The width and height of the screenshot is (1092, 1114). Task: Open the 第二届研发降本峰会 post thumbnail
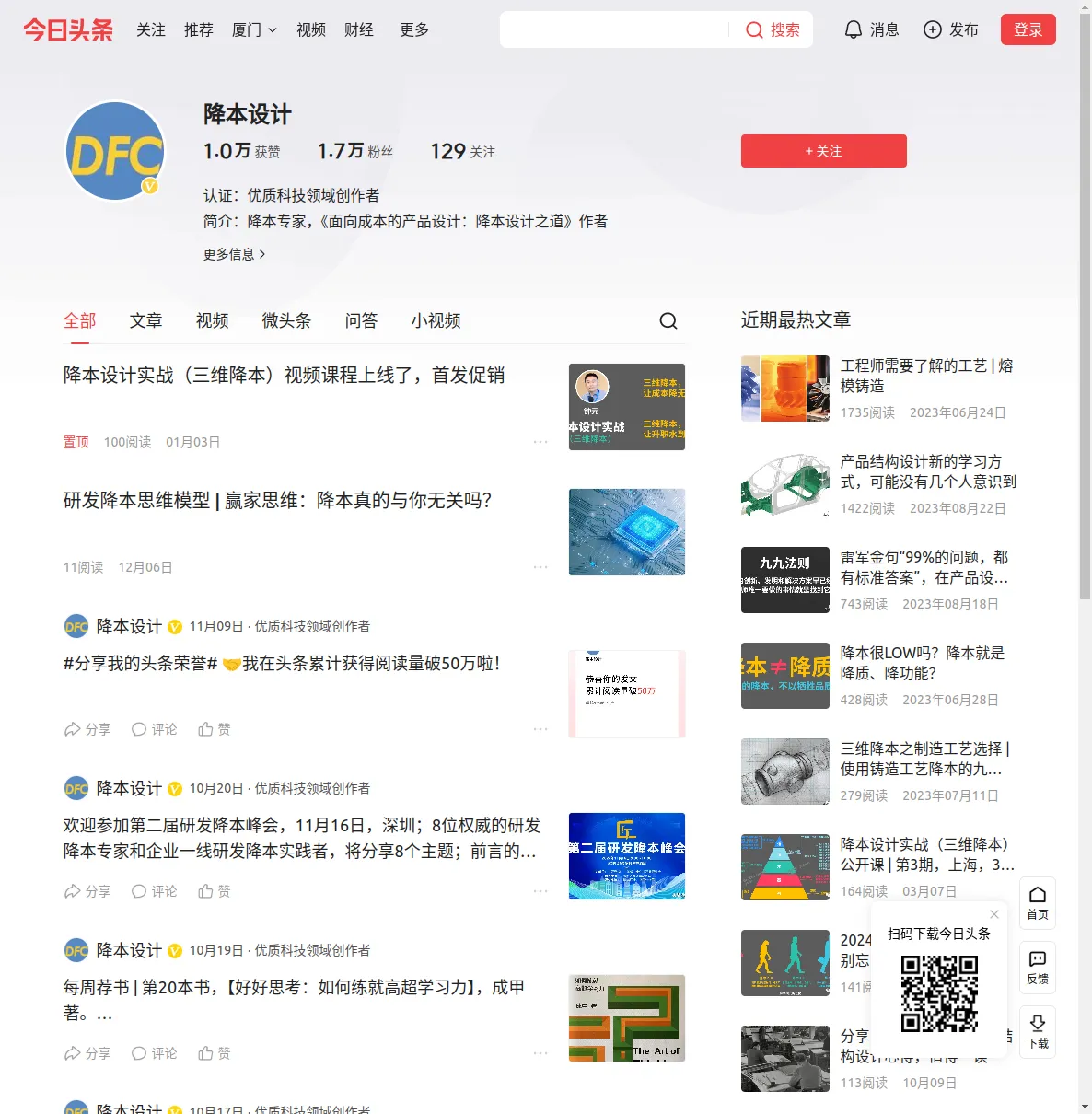pyautogui.click(x=627, y=856)
